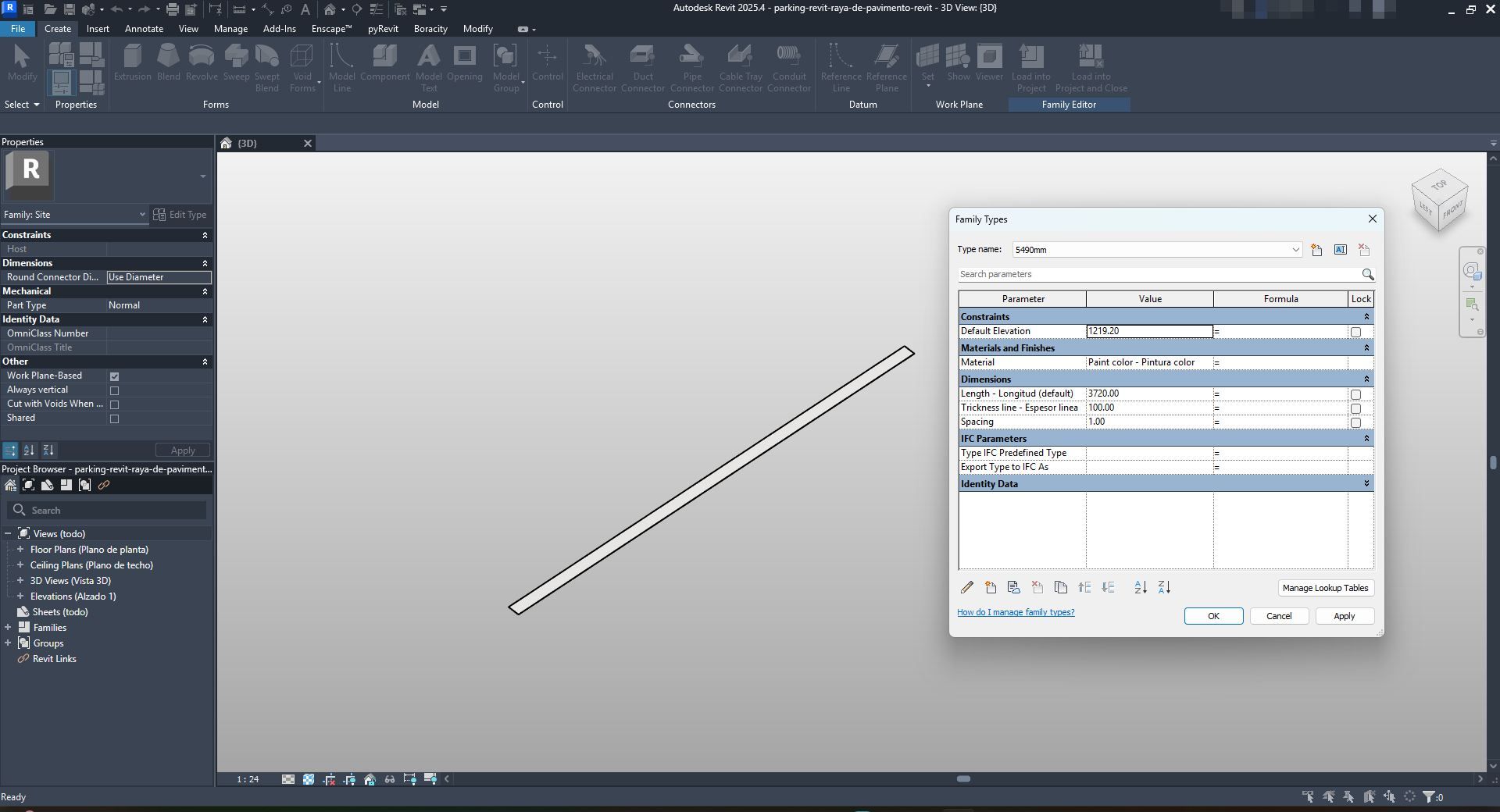Select the Extrusion form tool

click(132, 62)
